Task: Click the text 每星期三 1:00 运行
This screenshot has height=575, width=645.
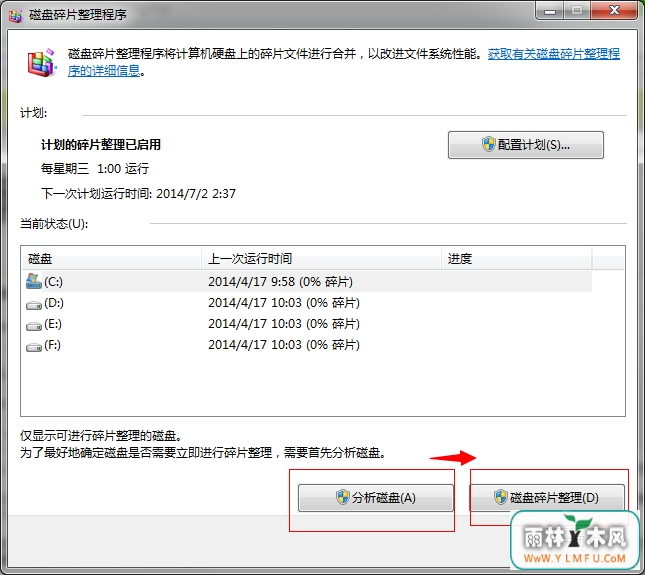Action: coord(95,169)
